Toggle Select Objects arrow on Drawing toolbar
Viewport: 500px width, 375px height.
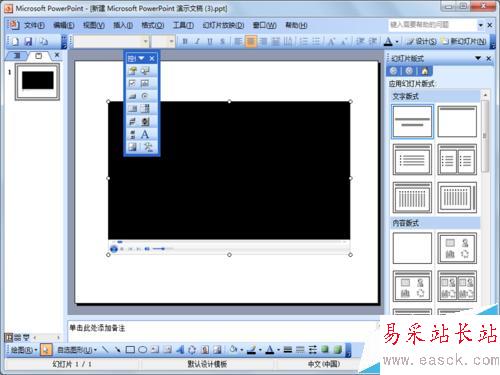coord(46,350)
